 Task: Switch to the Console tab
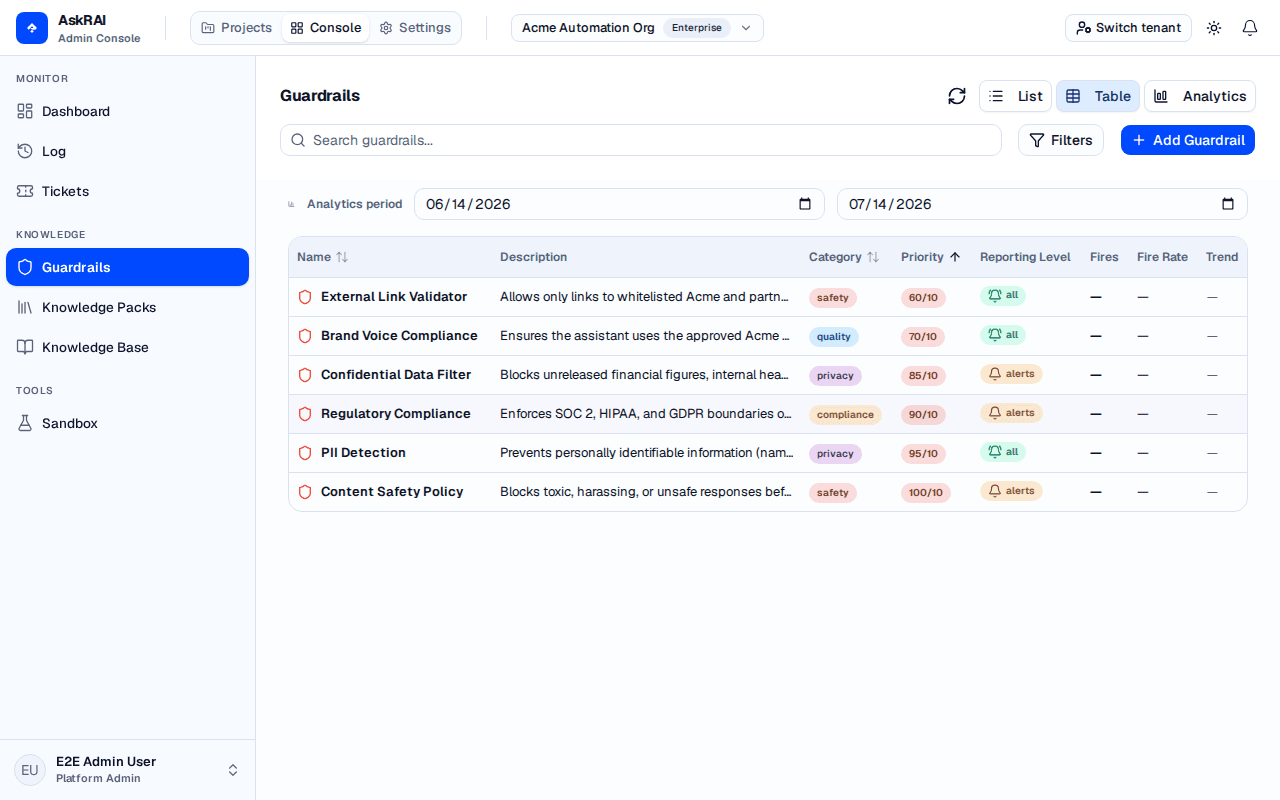pos(326,28)
